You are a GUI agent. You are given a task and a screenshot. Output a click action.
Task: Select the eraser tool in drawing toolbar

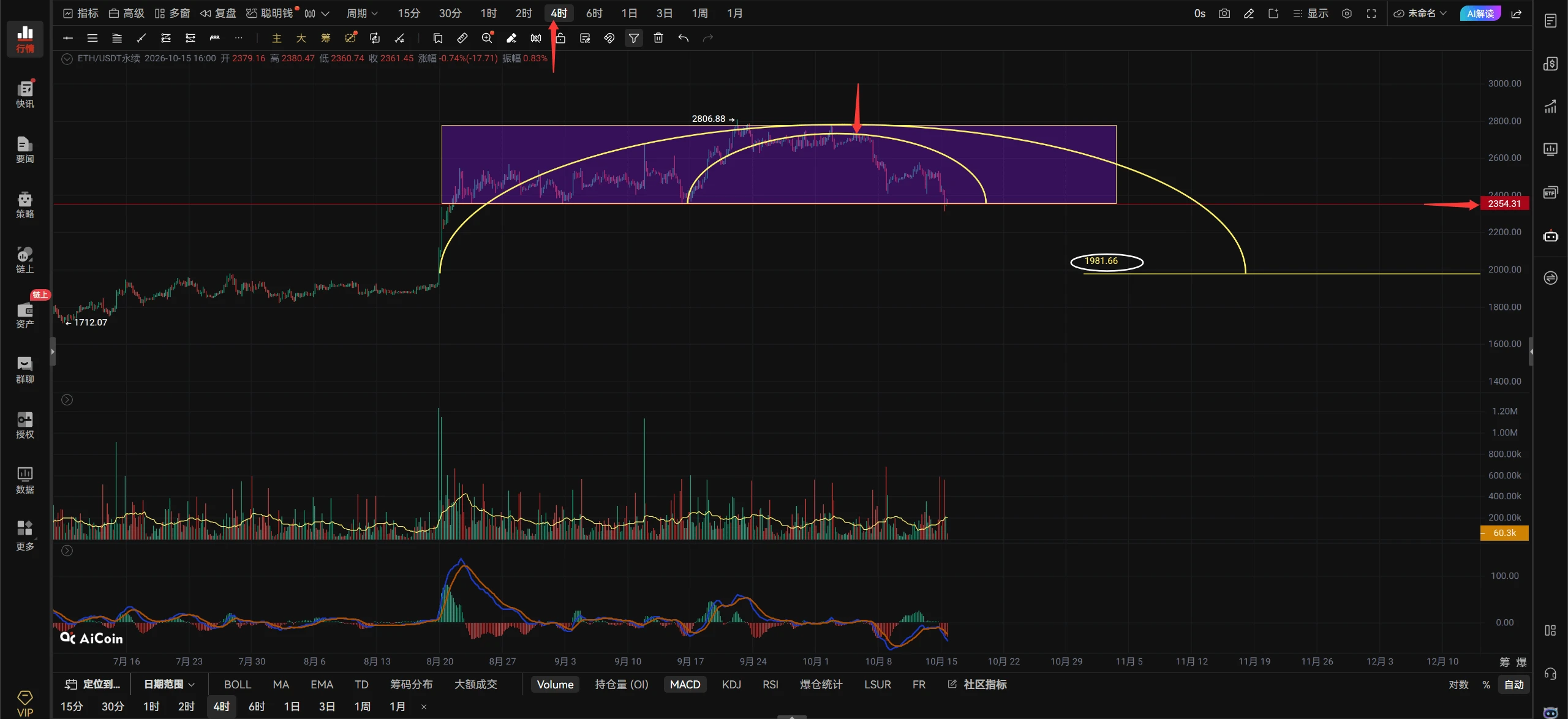[x=511, y=38]
